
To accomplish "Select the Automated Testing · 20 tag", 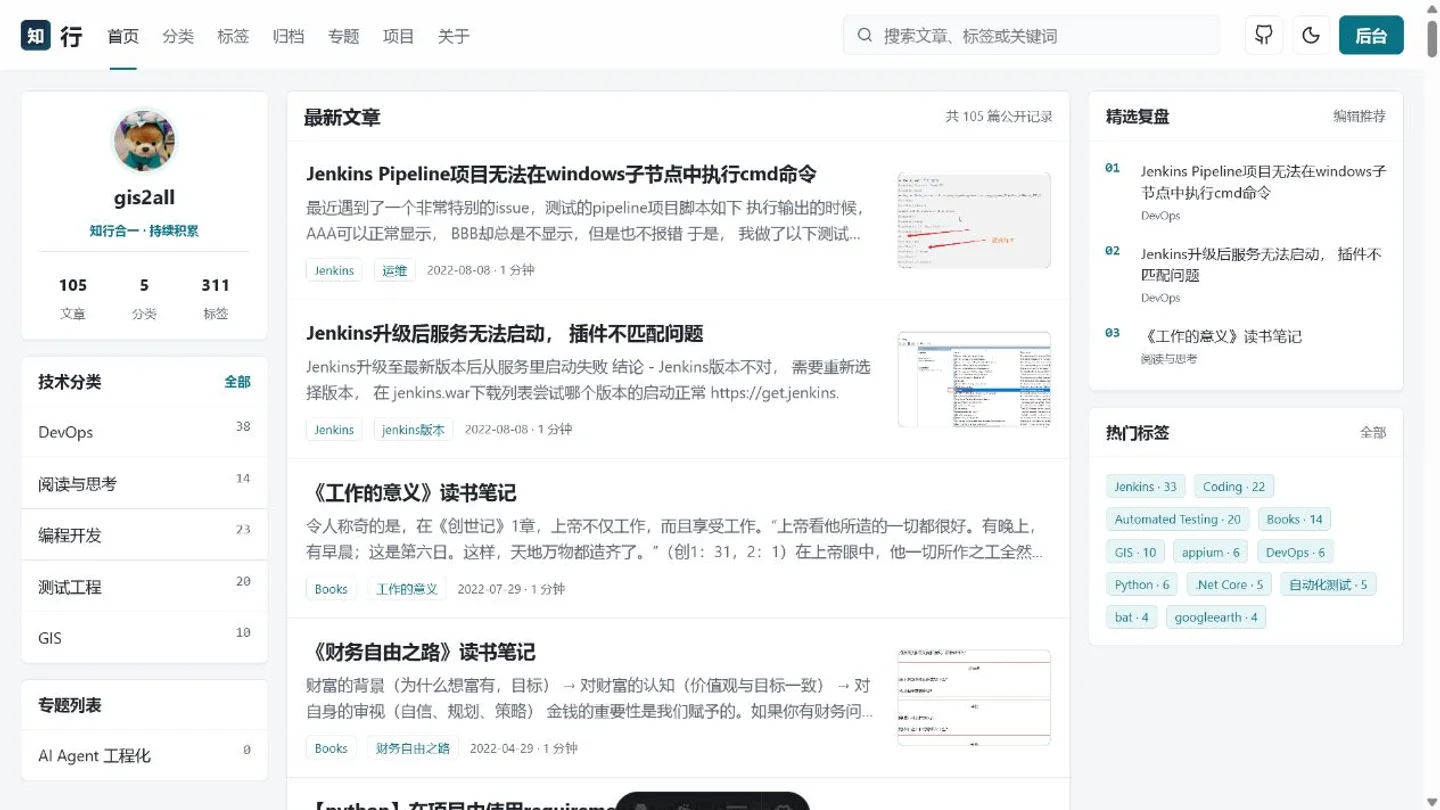I will point(1177,519).
